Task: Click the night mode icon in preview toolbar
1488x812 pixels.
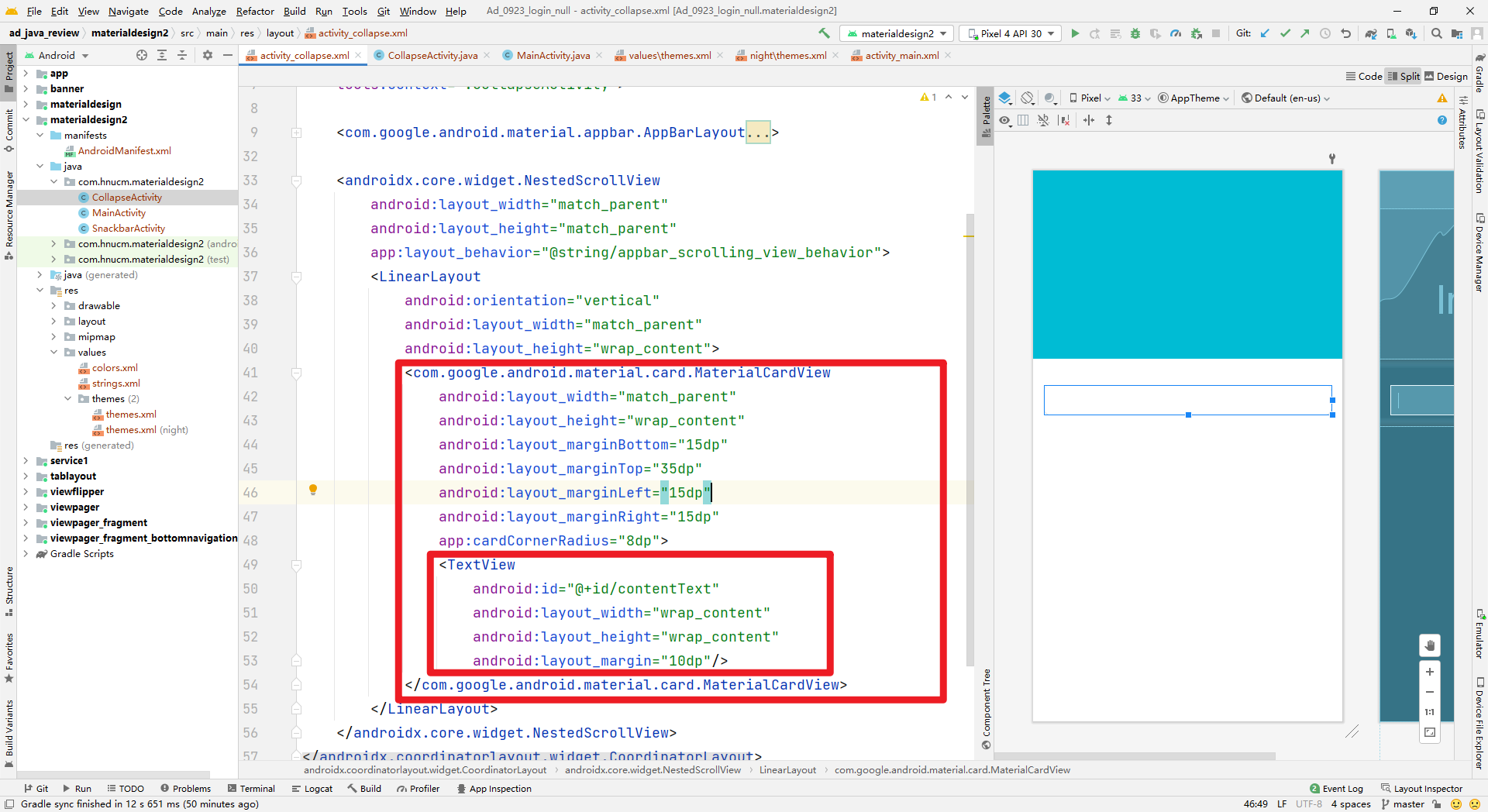Action: point(1050,98)
